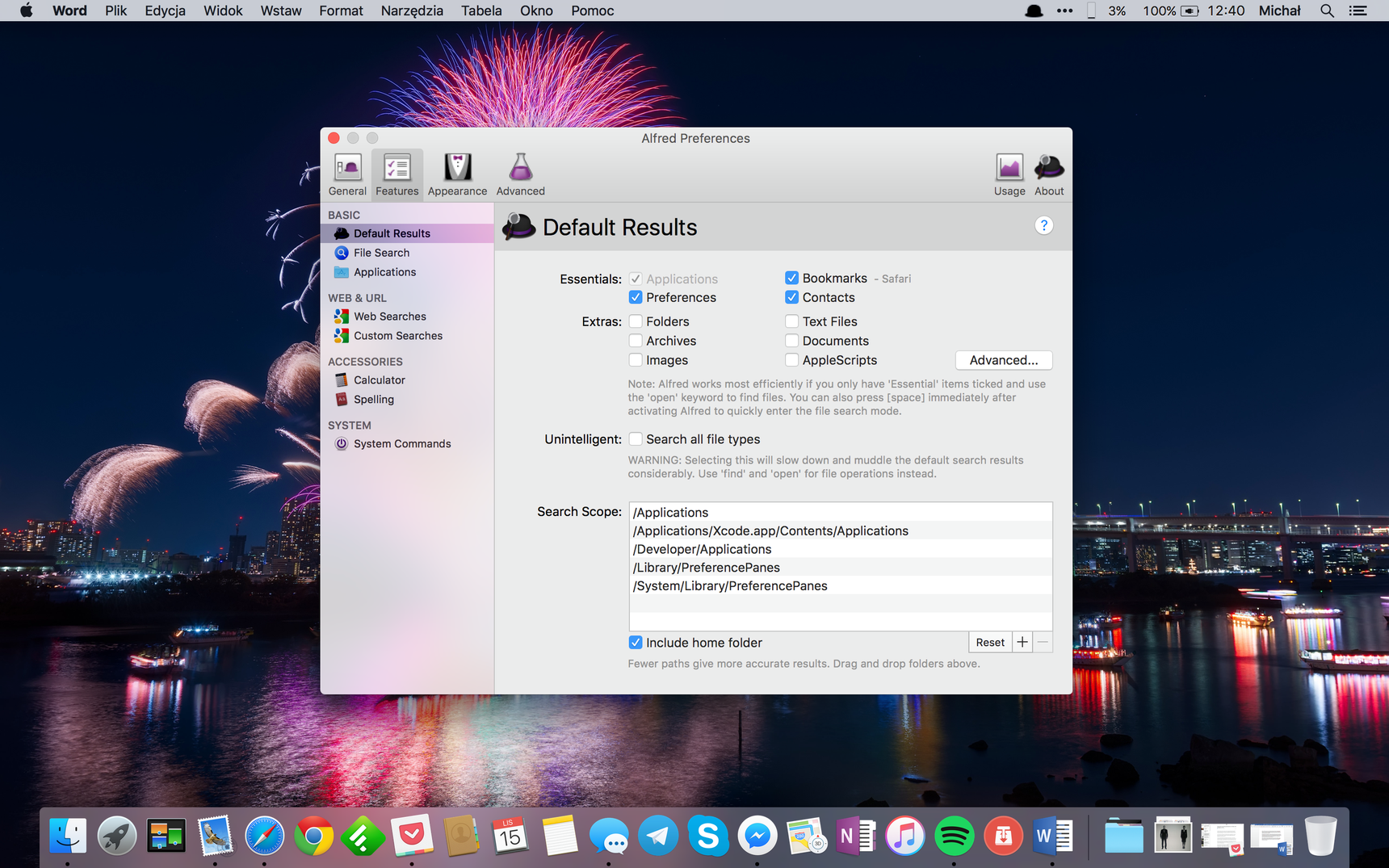Select the /Applications scope row
This screenshot has width=1389, height=868.
(x=841, y=513)
